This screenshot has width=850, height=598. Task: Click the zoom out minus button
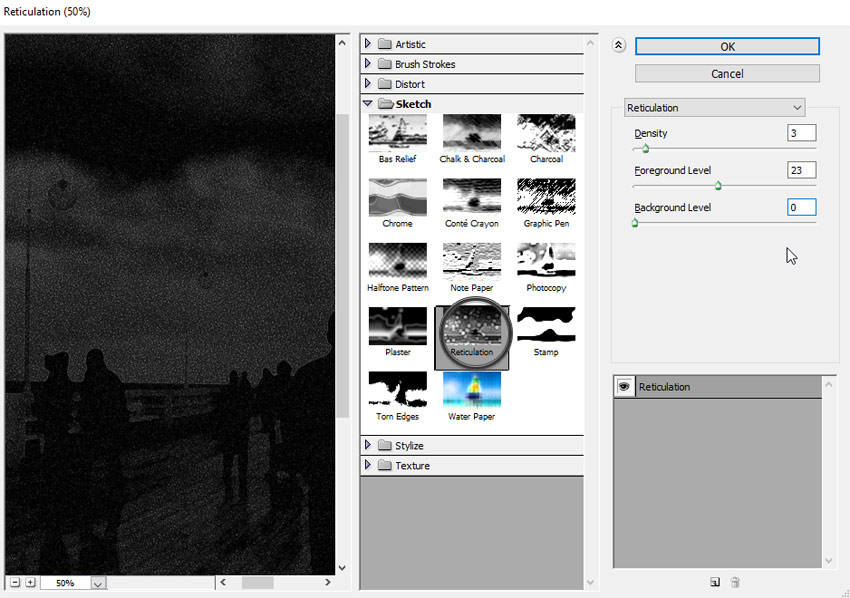pyautogui.click(x=15, y=582)
